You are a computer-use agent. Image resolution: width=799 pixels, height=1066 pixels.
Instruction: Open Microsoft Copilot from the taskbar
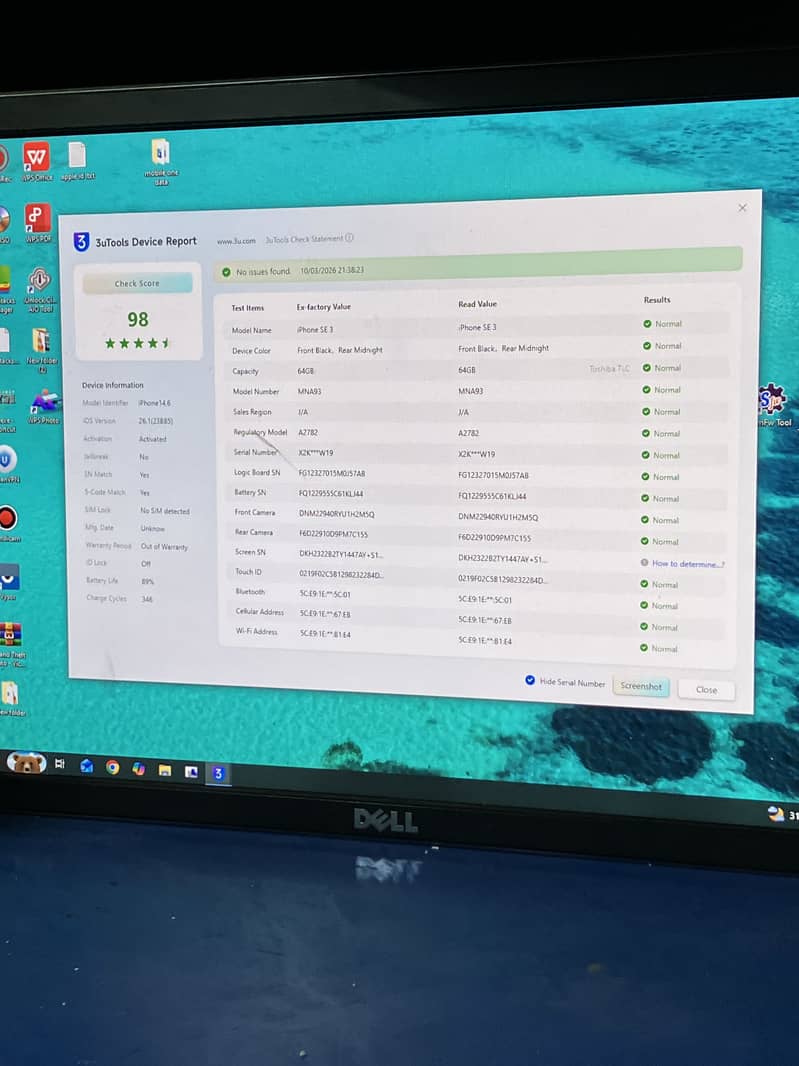point(139,769)
